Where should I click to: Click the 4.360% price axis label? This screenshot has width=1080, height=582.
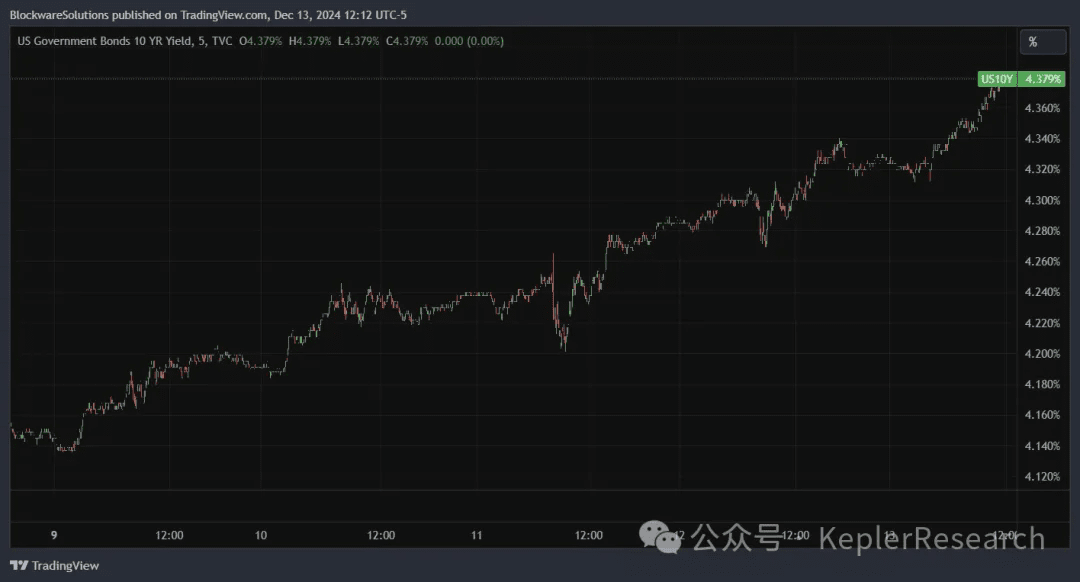click(1042, 108)
